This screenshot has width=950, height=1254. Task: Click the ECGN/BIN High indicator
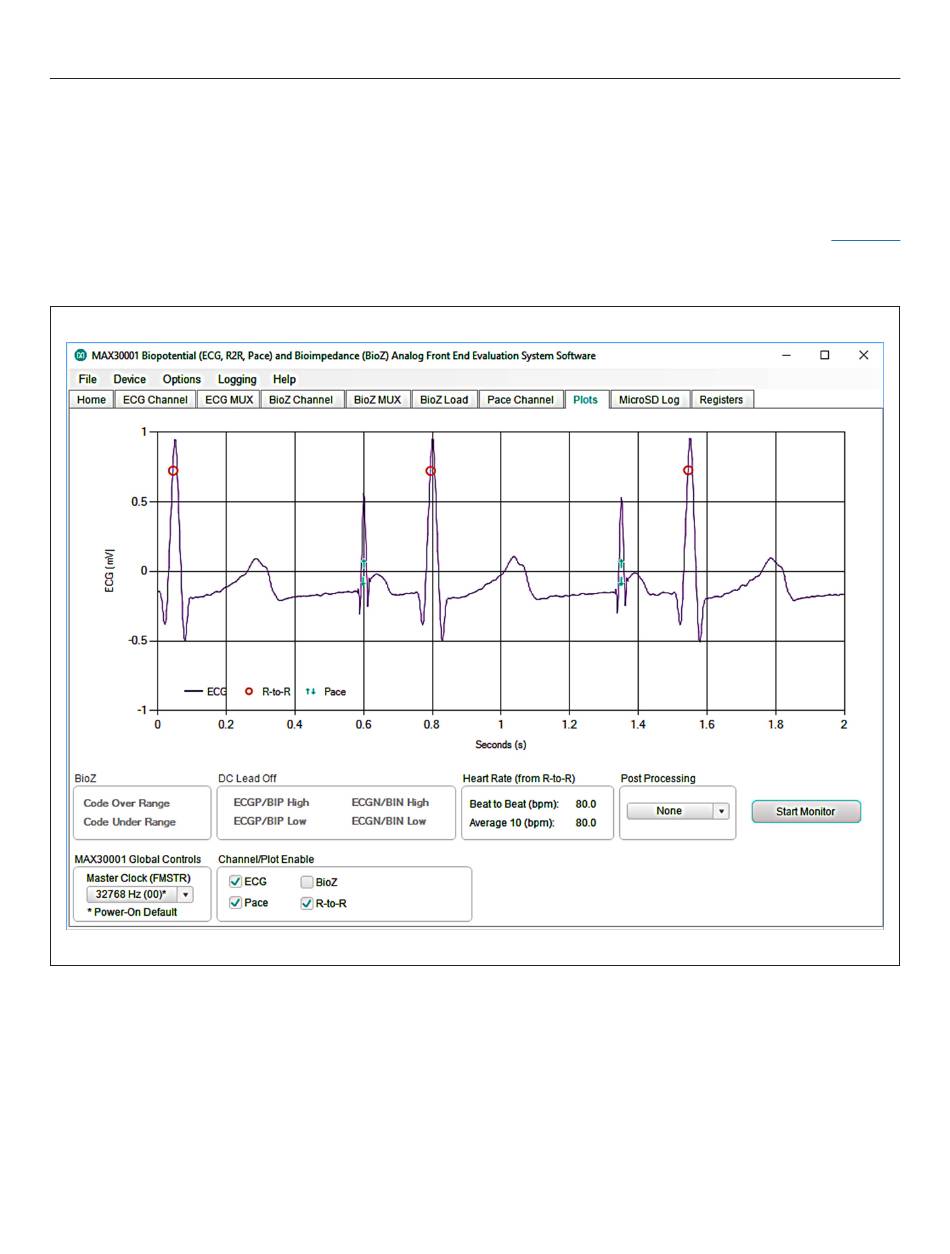(390, 802)
